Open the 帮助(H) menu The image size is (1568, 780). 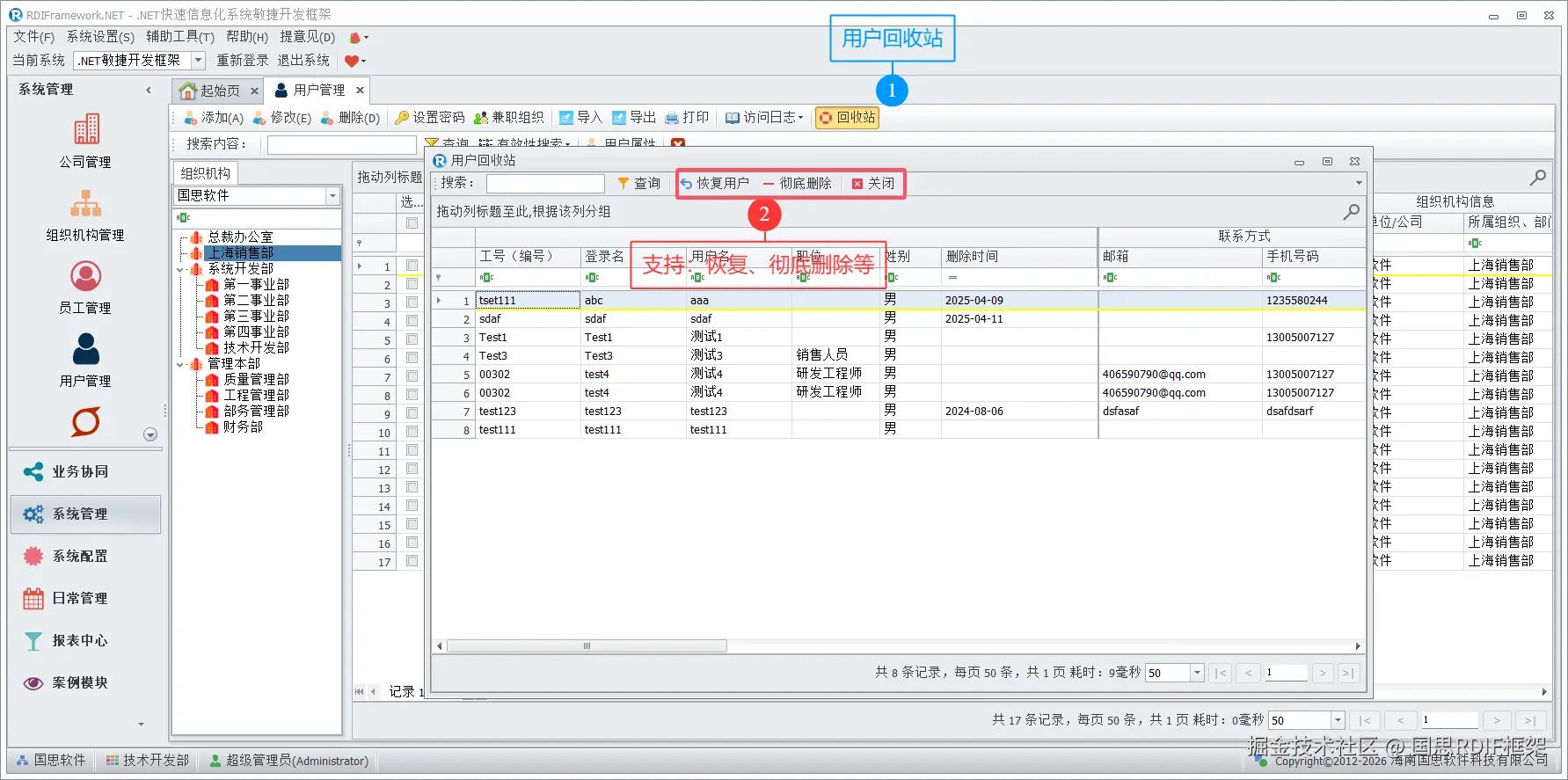click(x=247, y=37)
